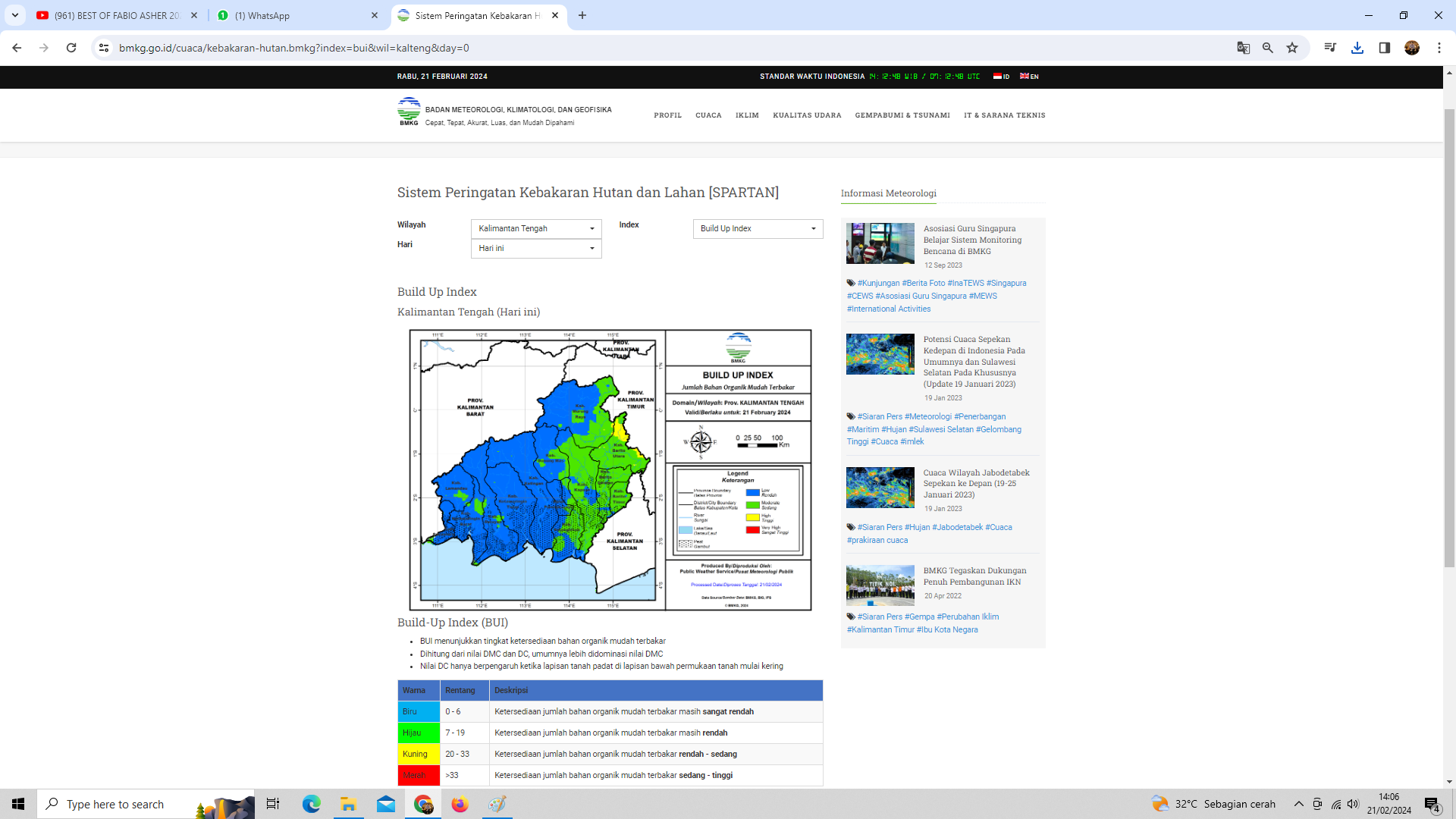Open the tab search chevron button
The width and height of the screenshot is (1456, 819).
15,15
